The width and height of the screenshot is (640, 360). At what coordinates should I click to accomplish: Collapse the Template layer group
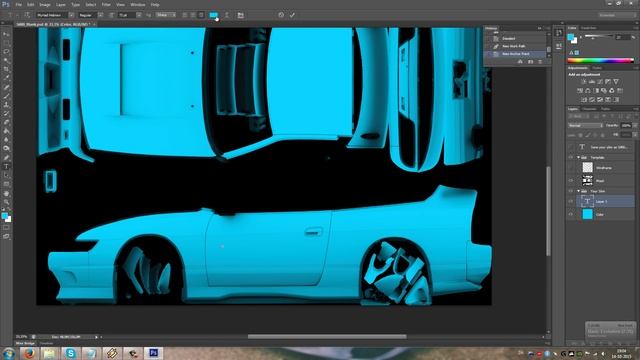(x=578, y=157)
